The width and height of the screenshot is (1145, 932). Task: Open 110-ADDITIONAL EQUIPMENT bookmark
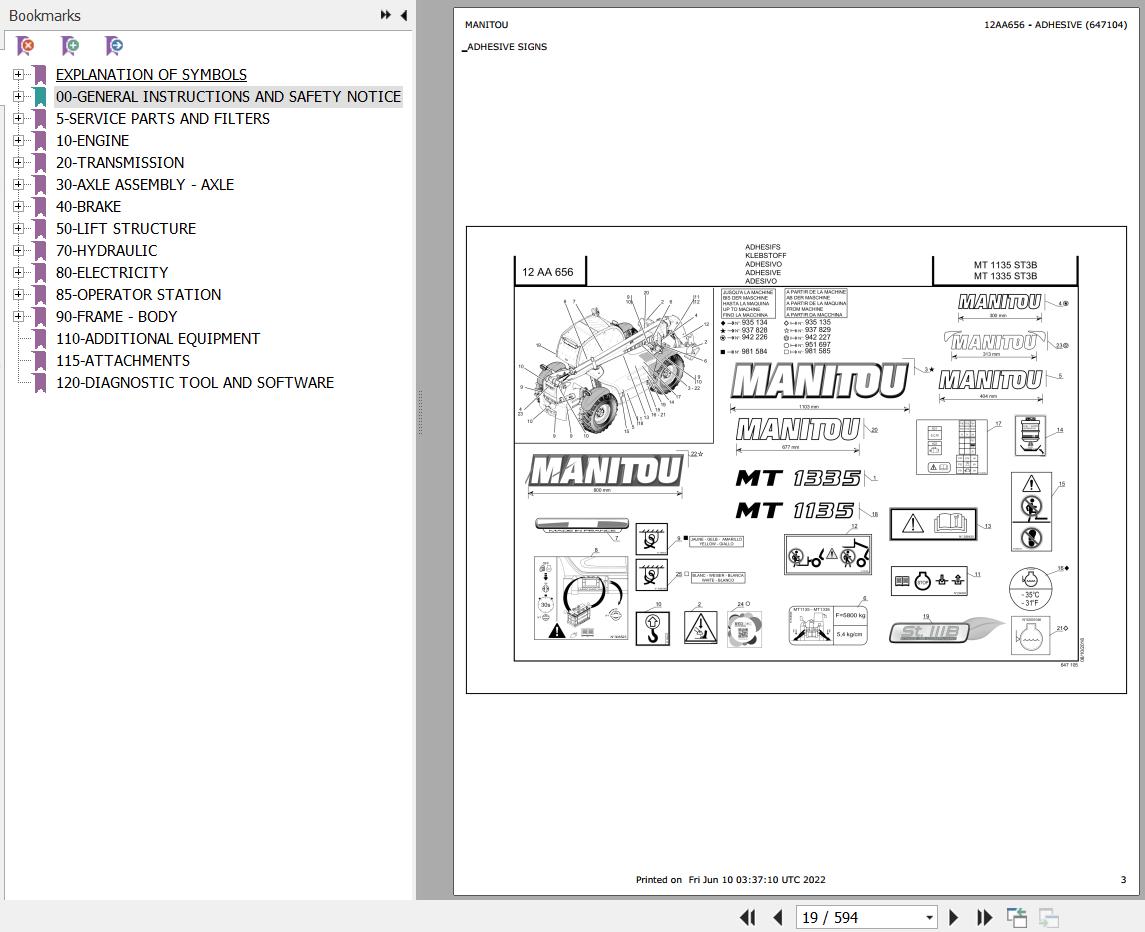[158, 338]
